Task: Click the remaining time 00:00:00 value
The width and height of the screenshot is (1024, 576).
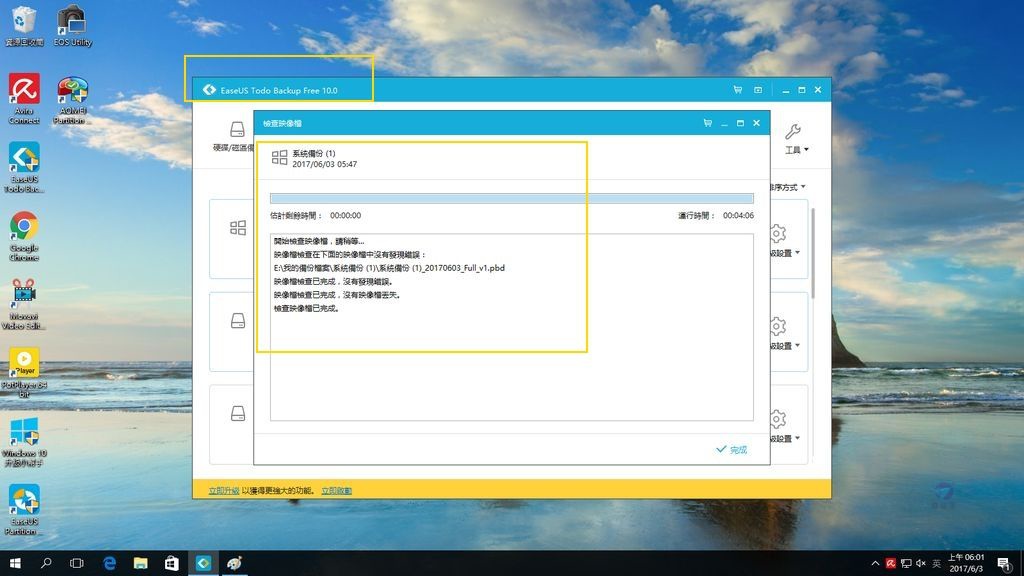Action: coord(345,216)
